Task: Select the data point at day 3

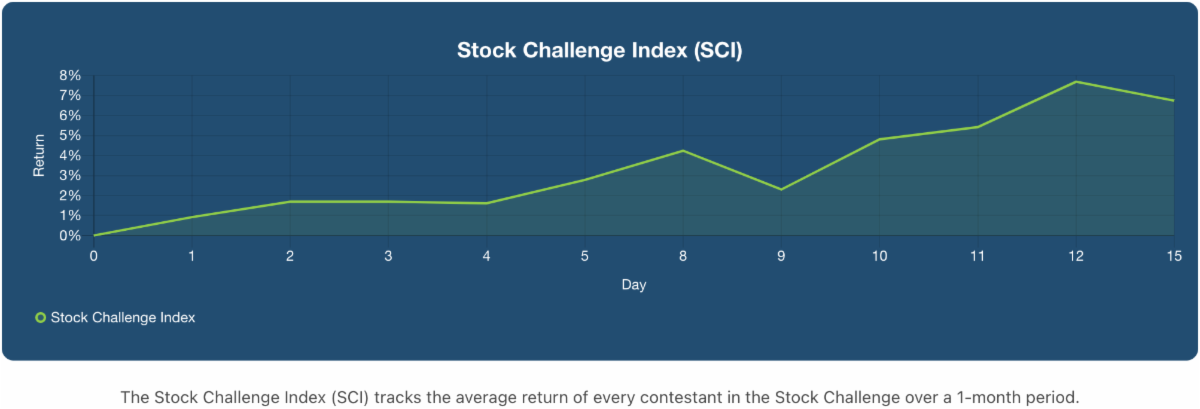Action: (x=388, y=202)
